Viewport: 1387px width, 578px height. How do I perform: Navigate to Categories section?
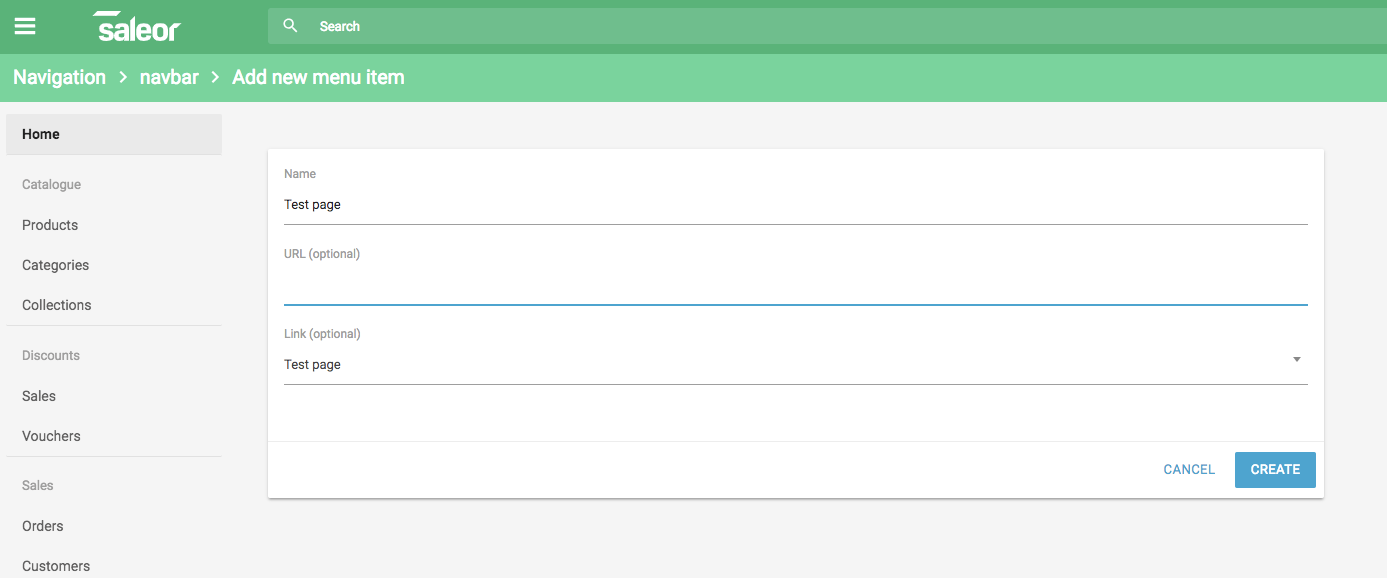point(55,264)
